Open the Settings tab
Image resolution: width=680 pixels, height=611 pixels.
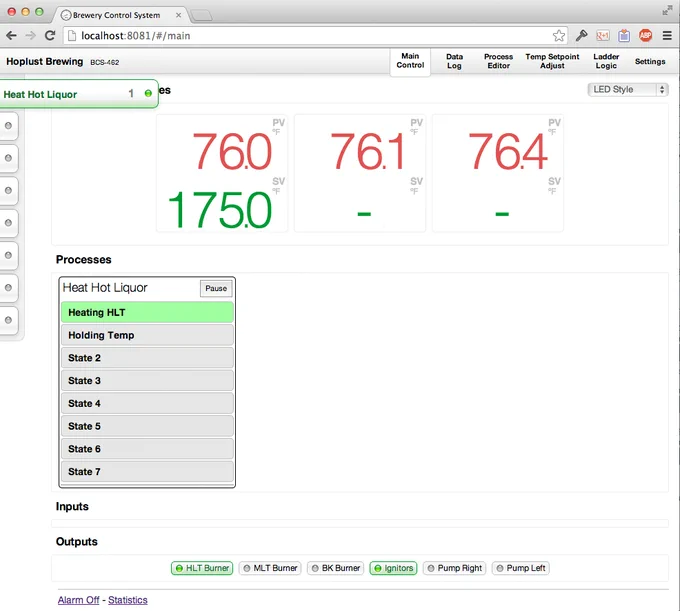coord(650,62)
